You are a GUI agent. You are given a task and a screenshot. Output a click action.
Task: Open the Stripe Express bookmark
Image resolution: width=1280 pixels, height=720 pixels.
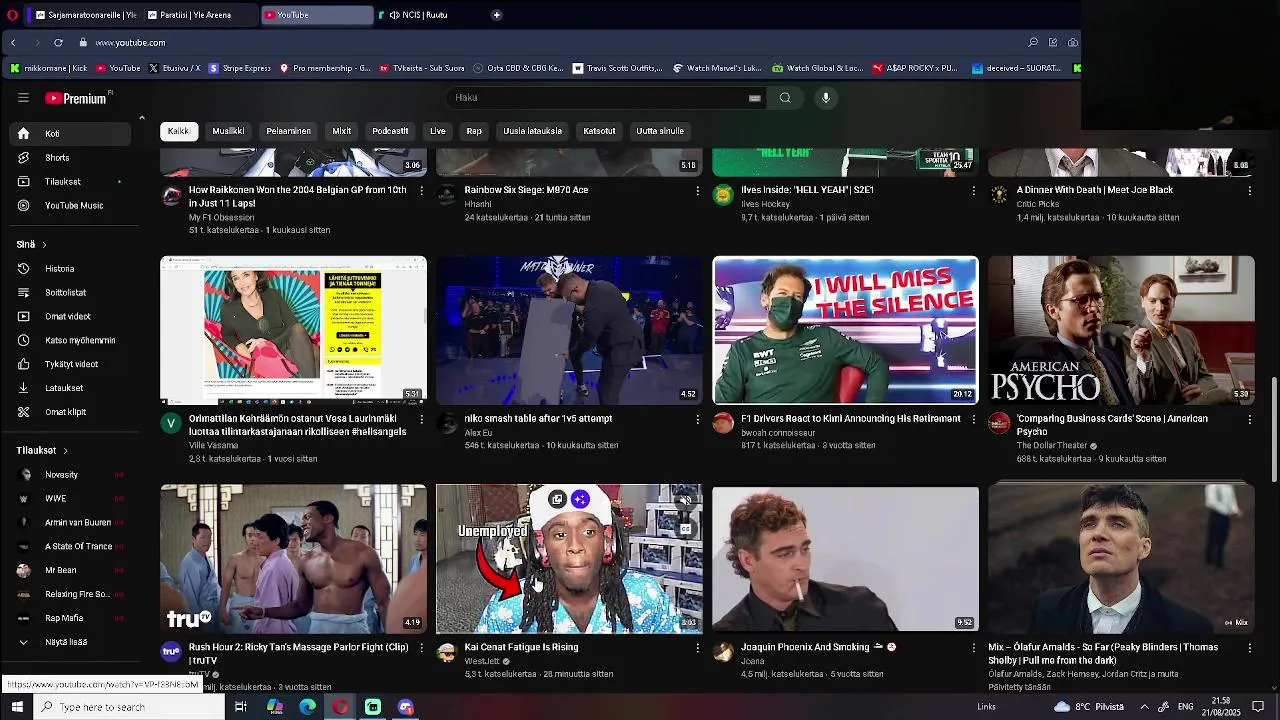238,69
